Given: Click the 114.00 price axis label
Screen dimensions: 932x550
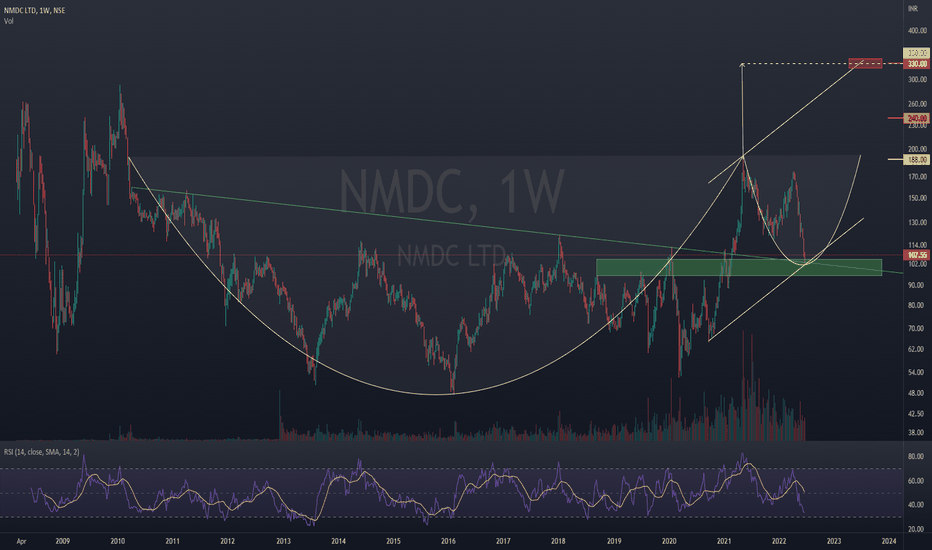Looking at the screenshot, I should (x=917, y=245).
